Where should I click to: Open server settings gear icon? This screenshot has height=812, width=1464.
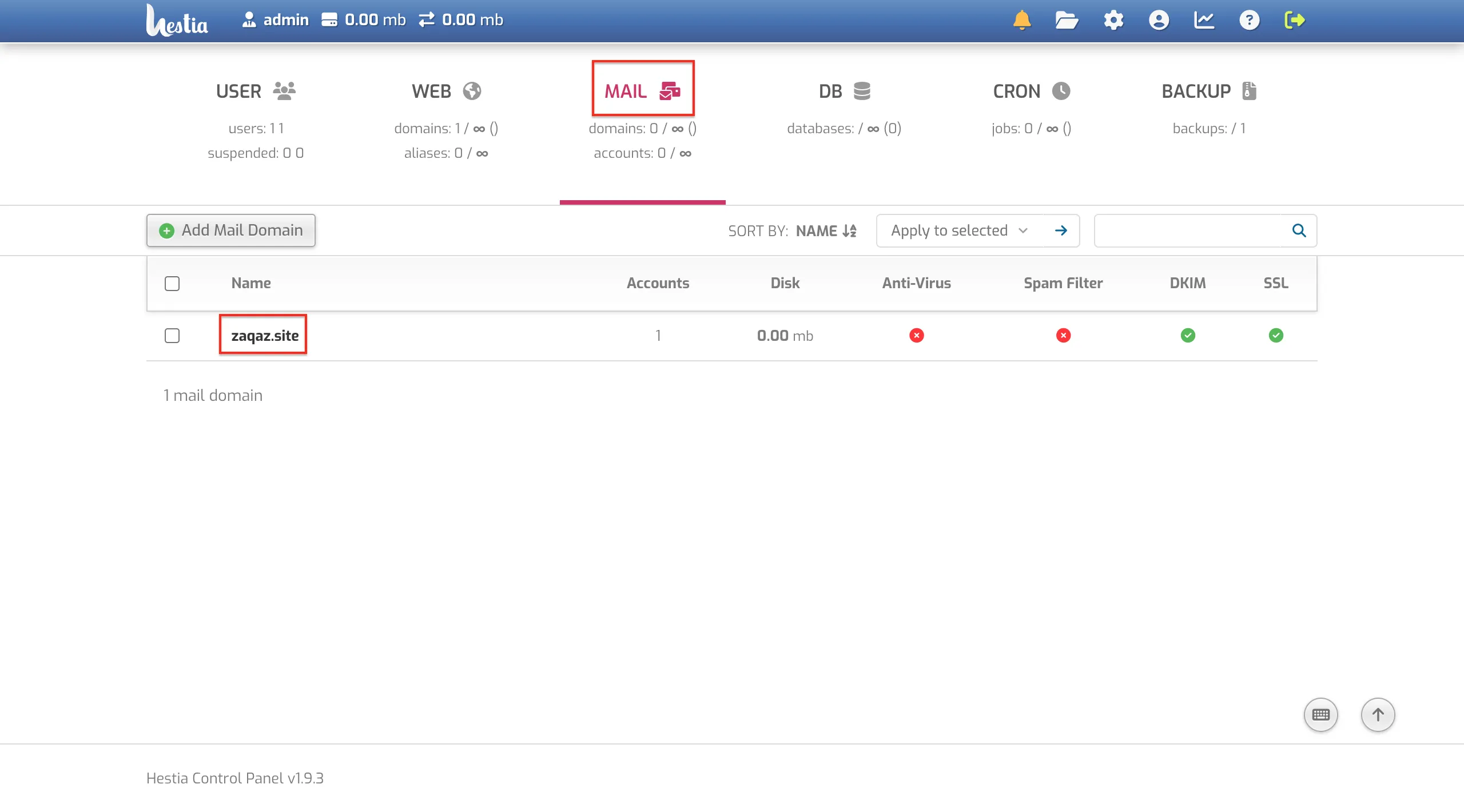1113,20
